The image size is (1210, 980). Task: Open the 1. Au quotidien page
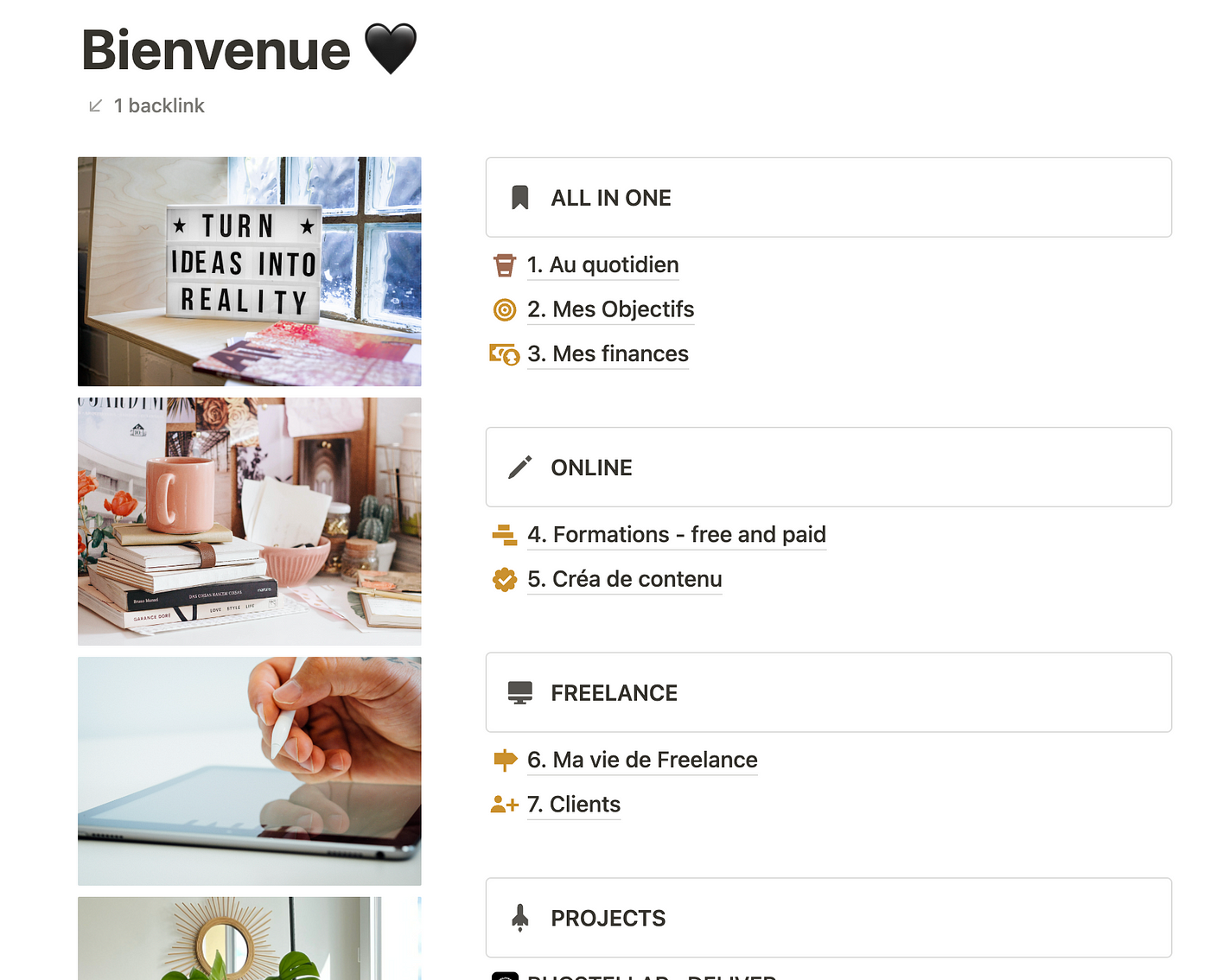click(x=603, y=265)
